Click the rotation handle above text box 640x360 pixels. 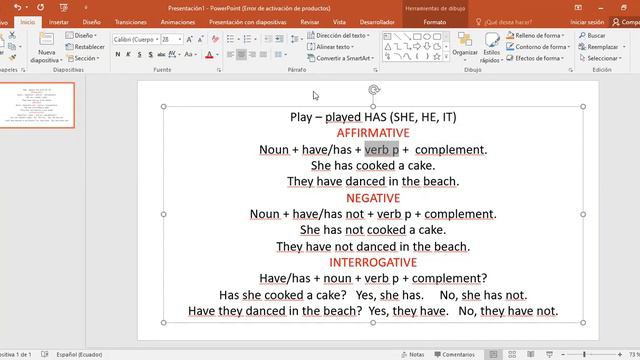tap(373, 90)
